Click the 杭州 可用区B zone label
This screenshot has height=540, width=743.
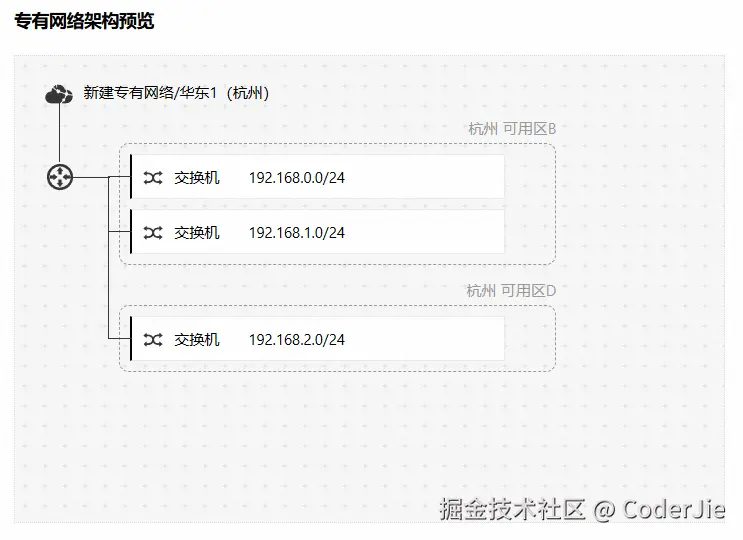click(512, 128)
